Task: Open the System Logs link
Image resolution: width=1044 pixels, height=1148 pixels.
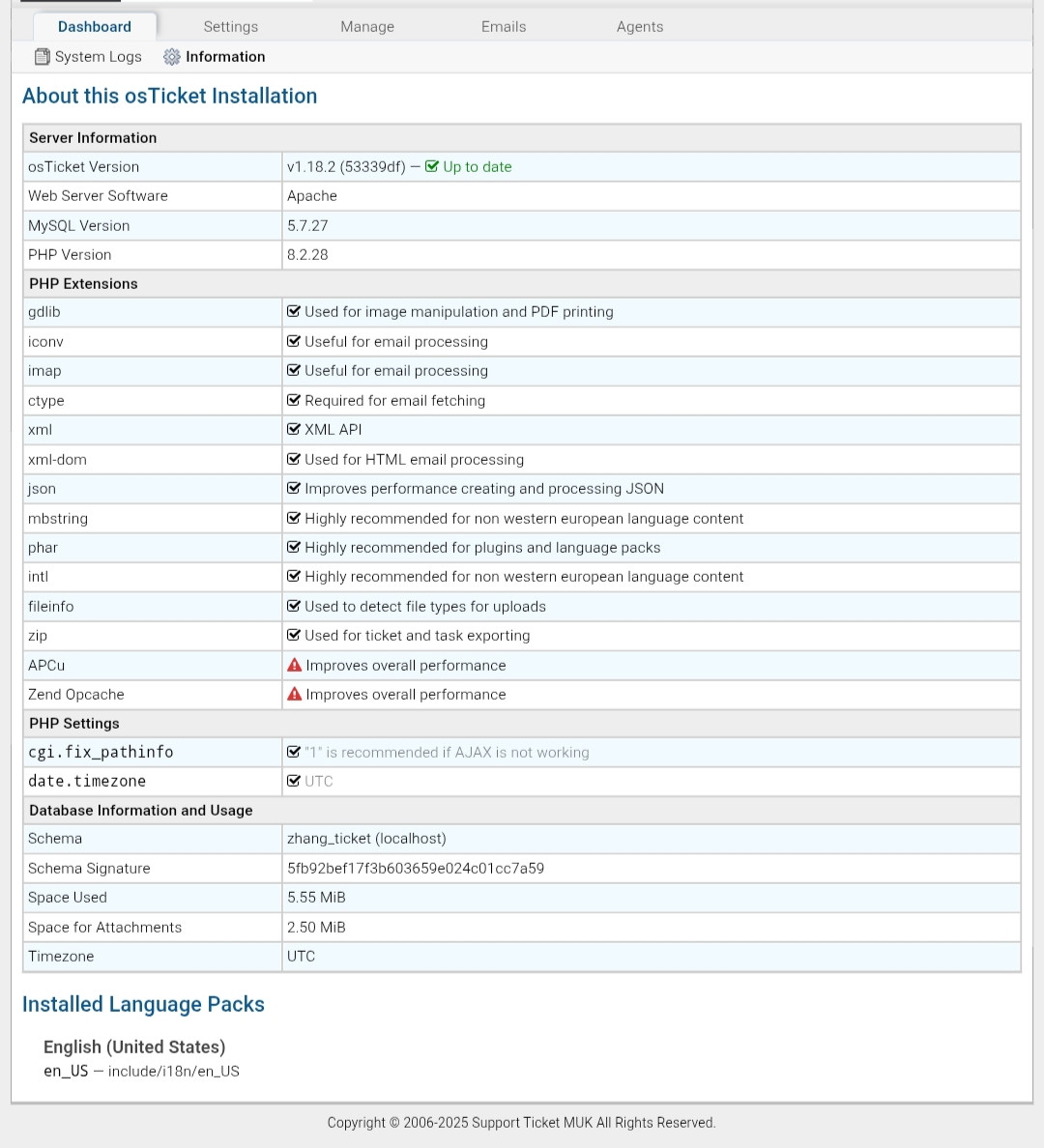Action: coord(98,57)
